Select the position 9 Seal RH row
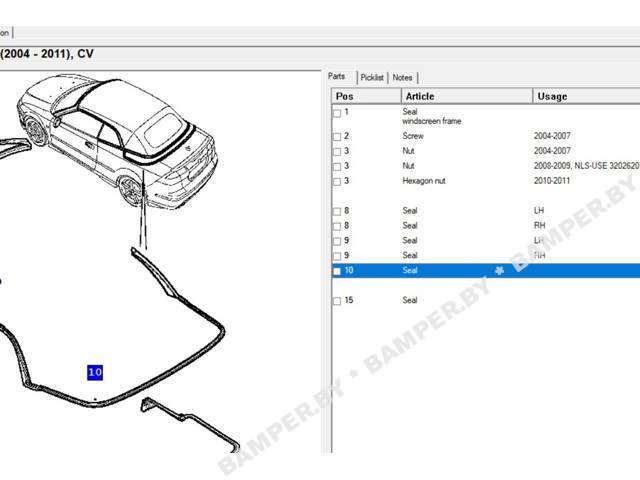The image size is (640, 480). point(486,256)
